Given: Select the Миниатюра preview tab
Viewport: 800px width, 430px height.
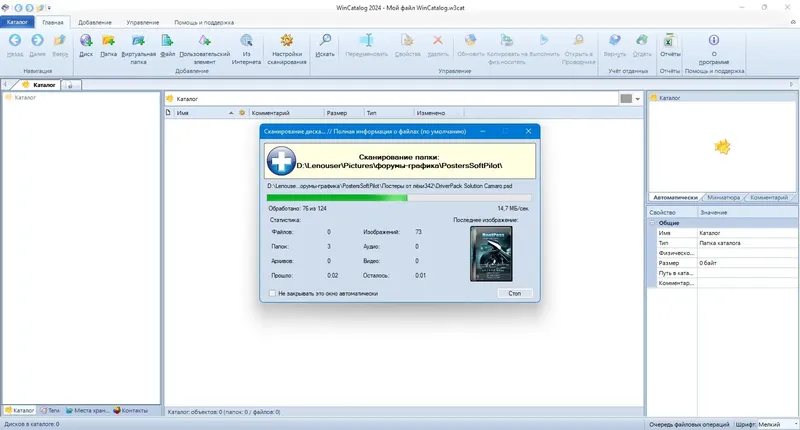Looking at the screenshot, I should click(723, 197).
